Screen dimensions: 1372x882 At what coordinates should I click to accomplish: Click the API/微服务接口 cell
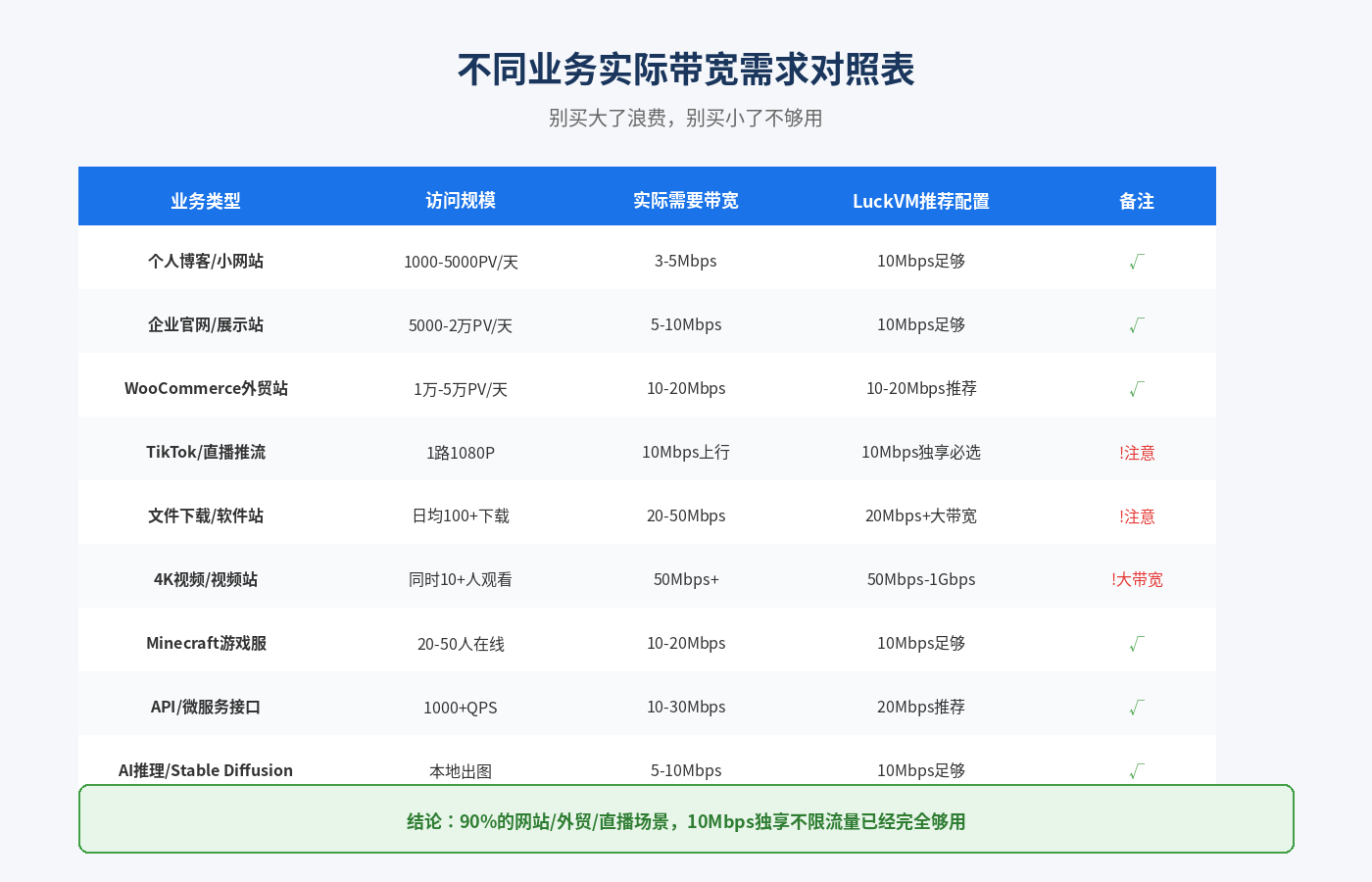click(x=206, y=707)
